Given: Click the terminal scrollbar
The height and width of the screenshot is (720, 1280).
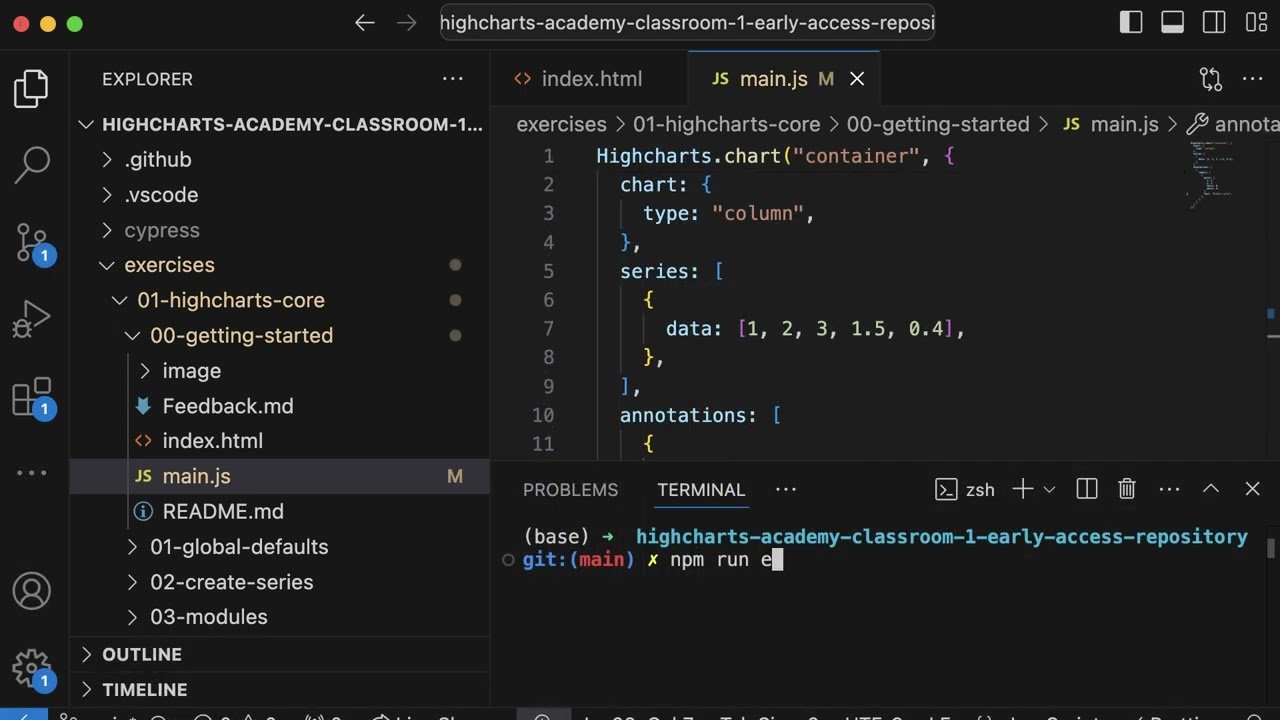Looking at the screenshot, I should [x=1271, y=548].
